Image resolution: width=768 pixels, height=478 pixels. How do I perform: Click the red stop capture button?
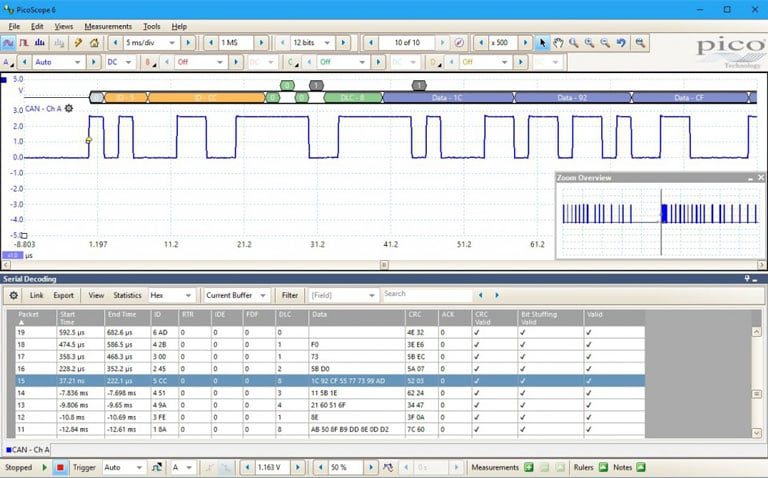tap(60, 468)
